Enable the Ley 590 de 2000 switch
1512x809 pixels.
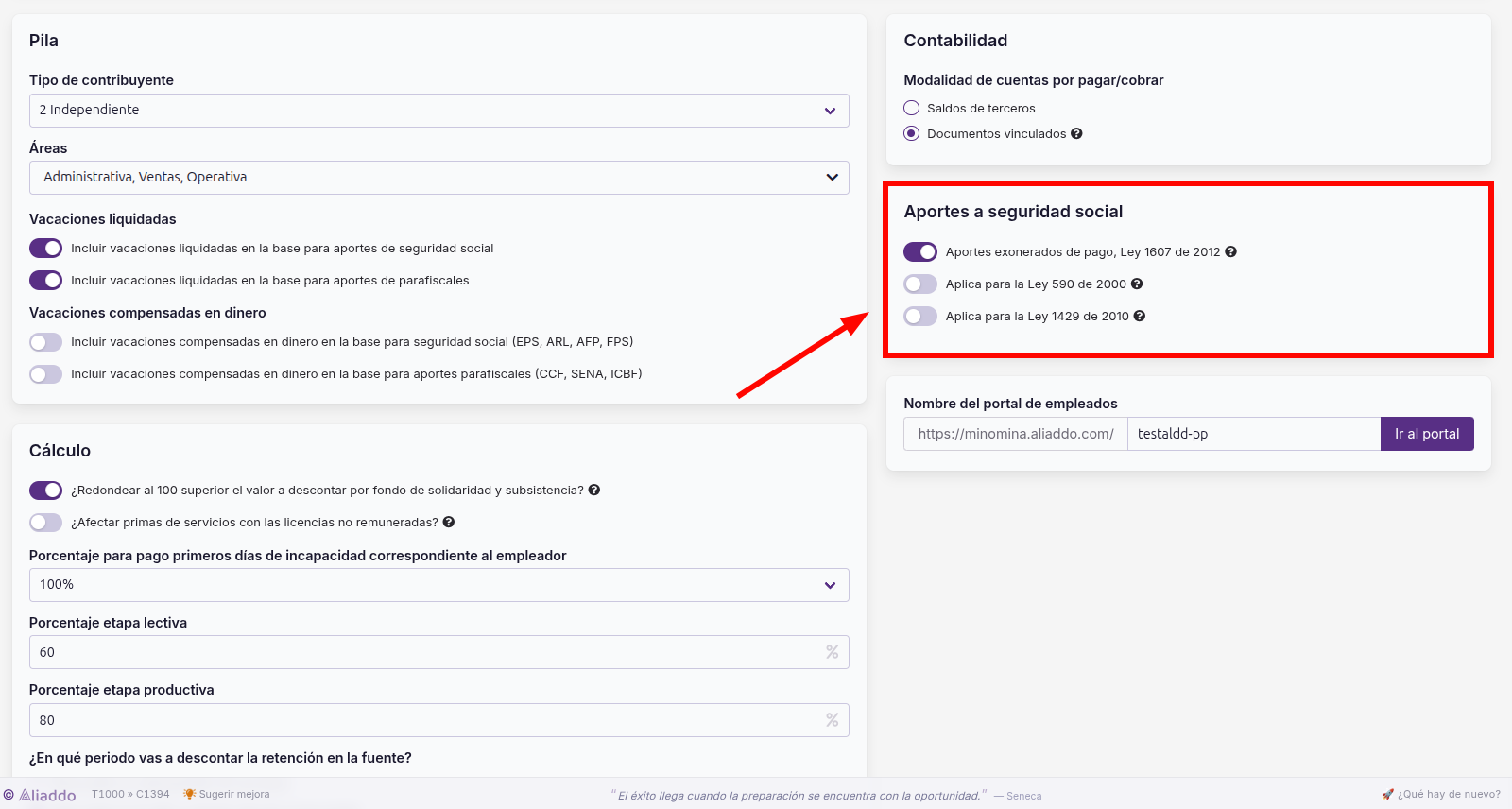[x=920, y=284]
